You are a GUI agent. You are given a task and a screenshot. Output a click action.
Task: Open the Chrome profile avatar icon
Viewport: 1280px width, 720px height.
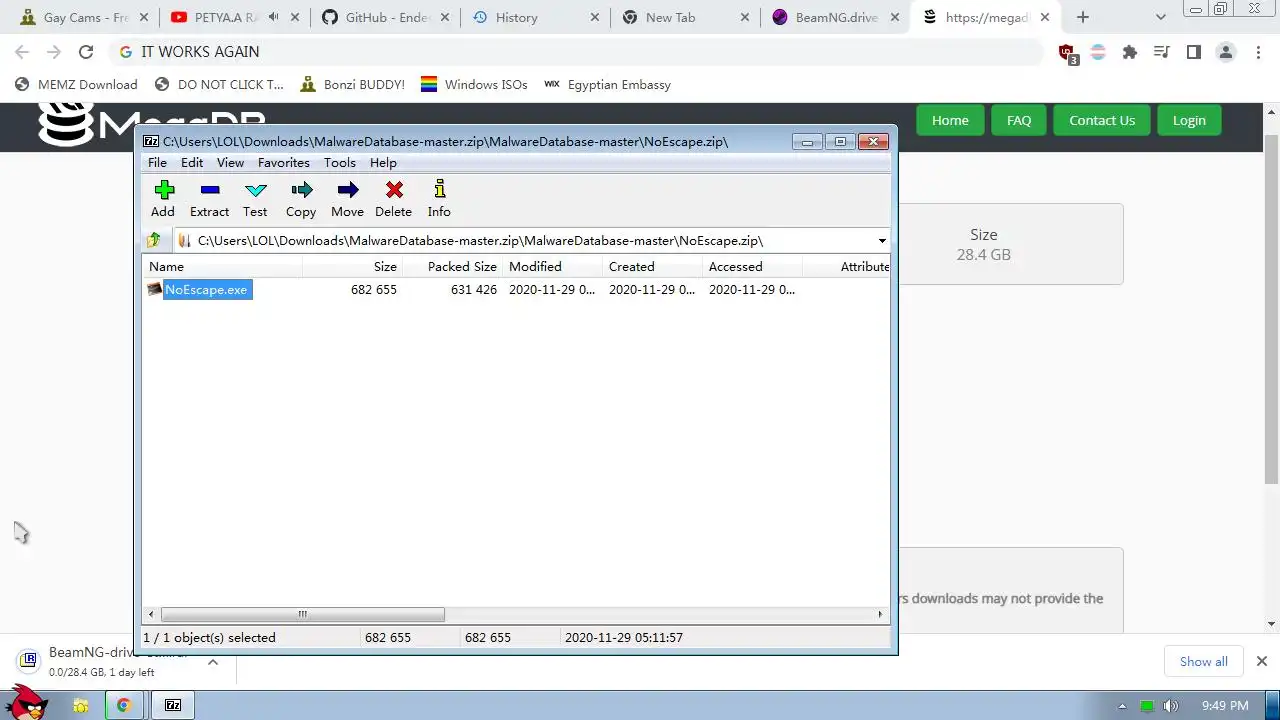click(x=1225, y=52)
